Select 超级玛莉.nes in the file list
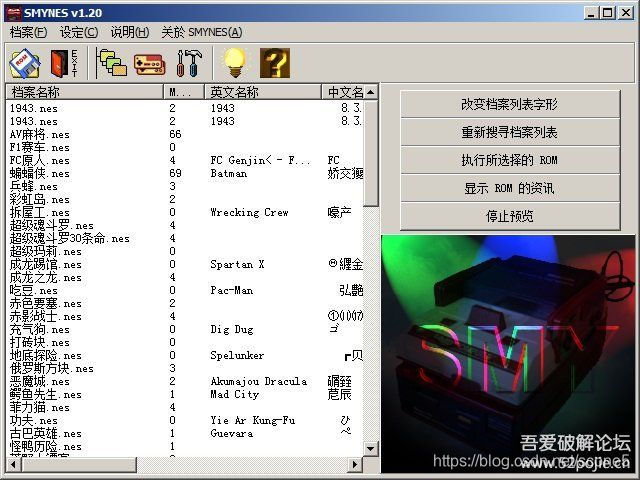This screenshot has height=480, width=640. coord(46,252)
